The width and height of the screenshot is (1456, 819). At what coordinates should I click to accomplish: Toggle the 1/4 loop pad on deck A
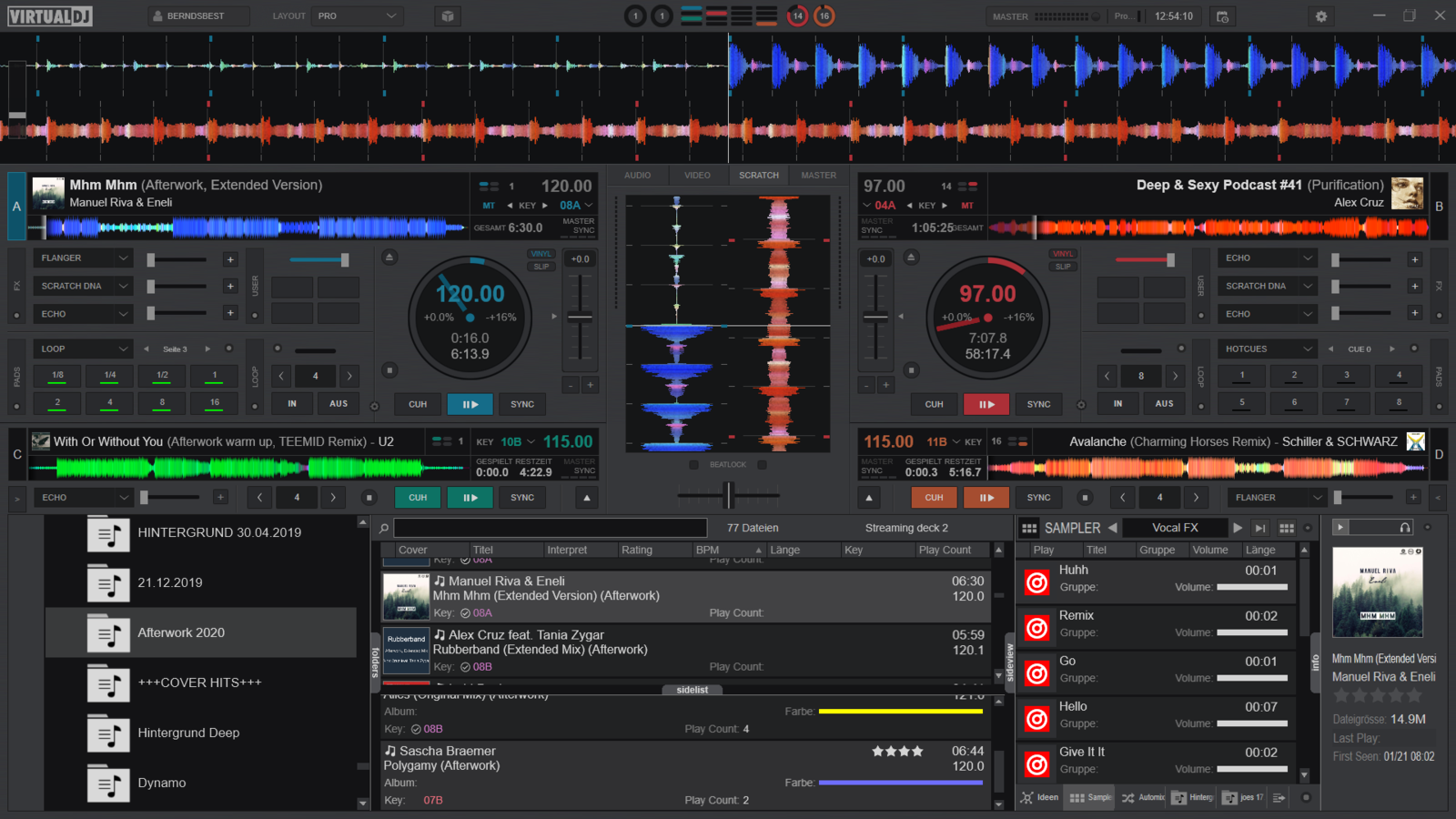coord(110,376)
